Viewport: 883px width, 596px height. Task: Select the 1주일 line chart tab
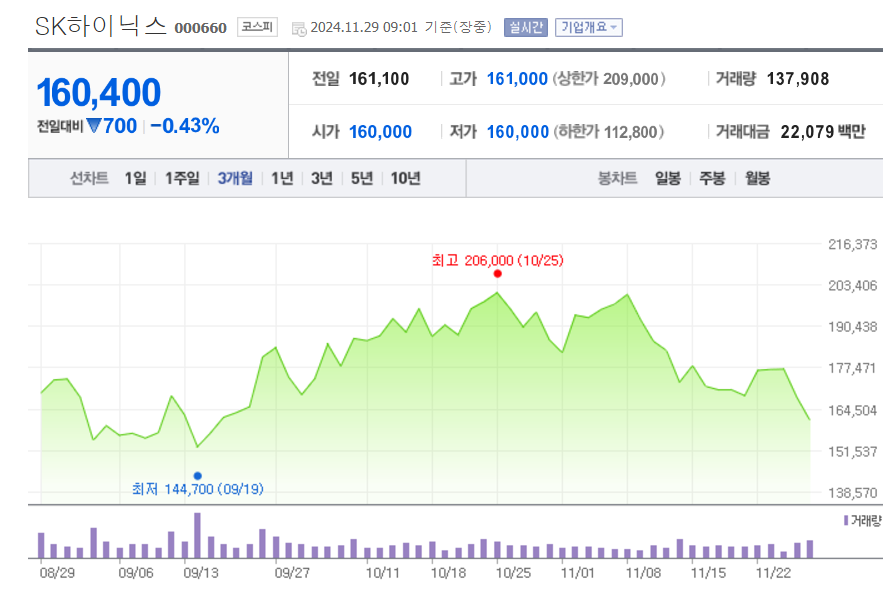pos(182,179)
